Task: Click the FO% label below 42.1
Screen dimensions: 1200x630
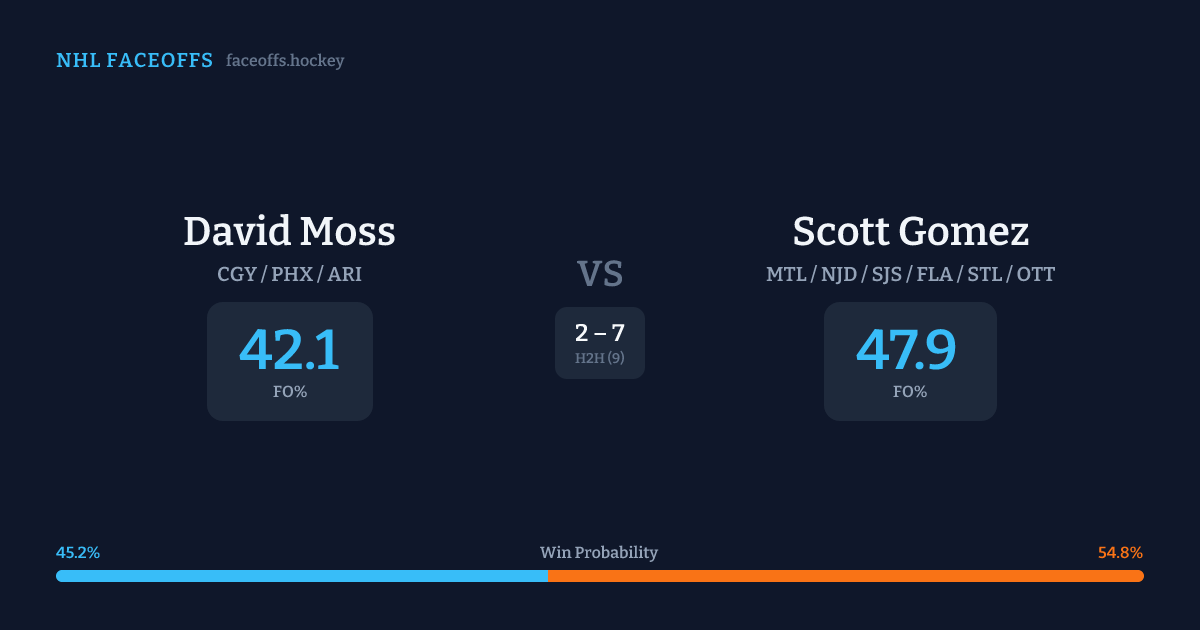Action: pyautogui.click(x=289, y=392)
